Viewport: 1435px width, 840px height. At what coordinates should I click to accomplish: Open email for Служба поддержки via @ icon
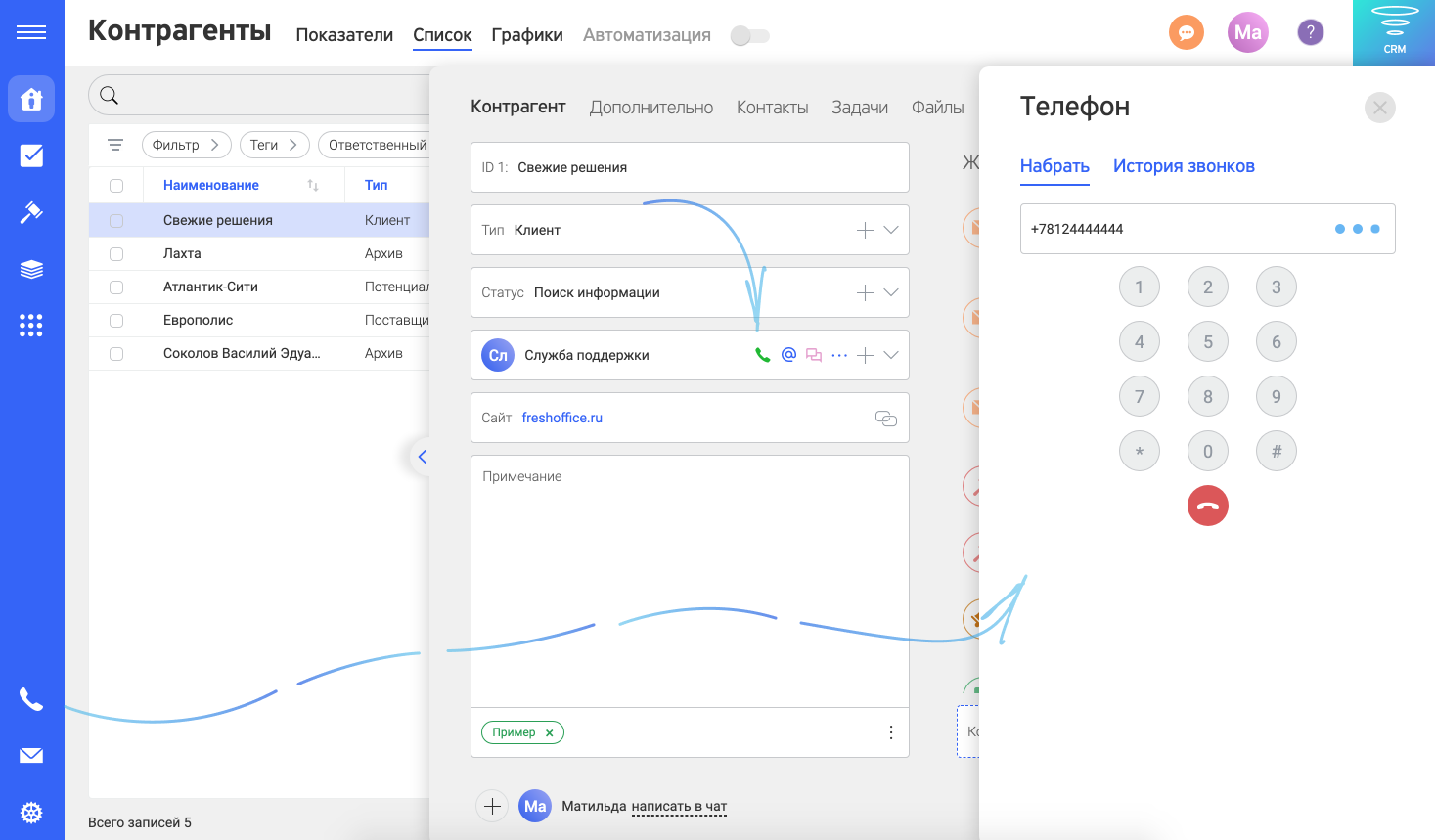(x=788, y=355)
